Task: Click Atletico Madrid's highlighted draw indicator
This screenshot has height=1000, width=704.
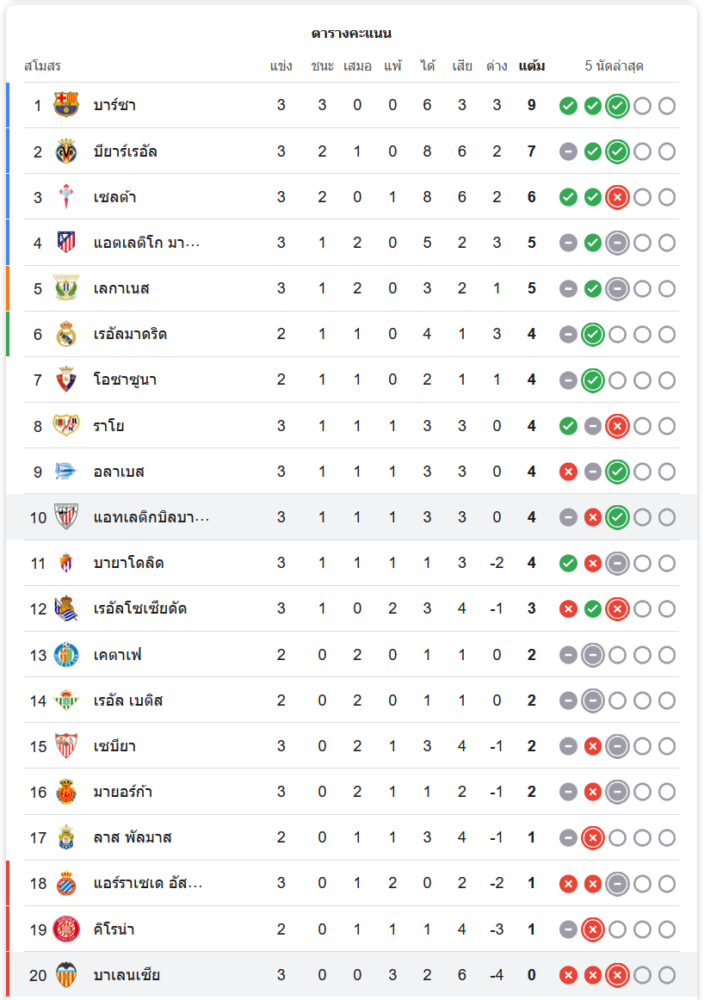Action: tap(617, 243)
